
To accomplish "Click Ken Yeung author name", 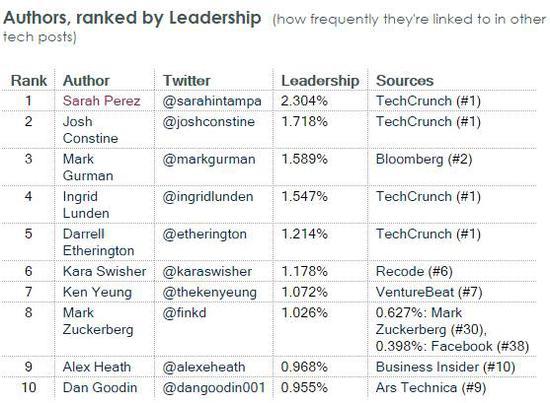I will click(97, 292).
